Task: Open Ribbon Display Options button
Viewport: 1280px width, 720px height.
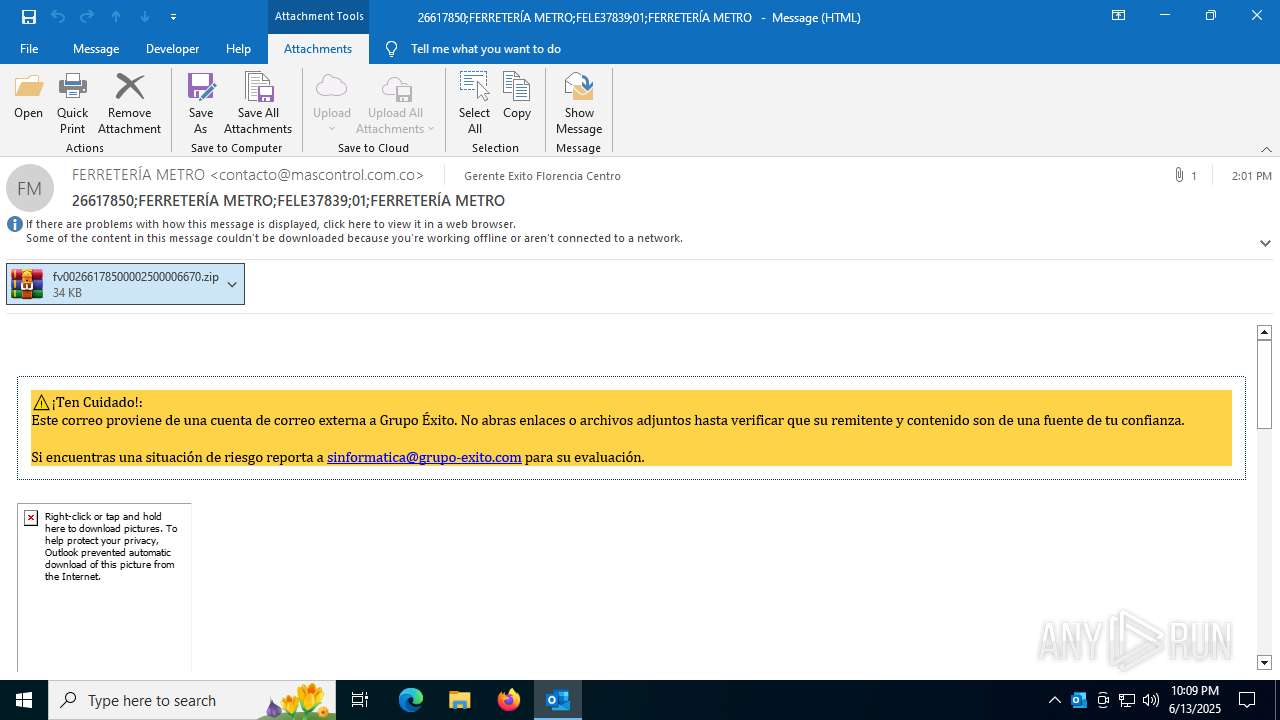Action: click(1118, 16)
